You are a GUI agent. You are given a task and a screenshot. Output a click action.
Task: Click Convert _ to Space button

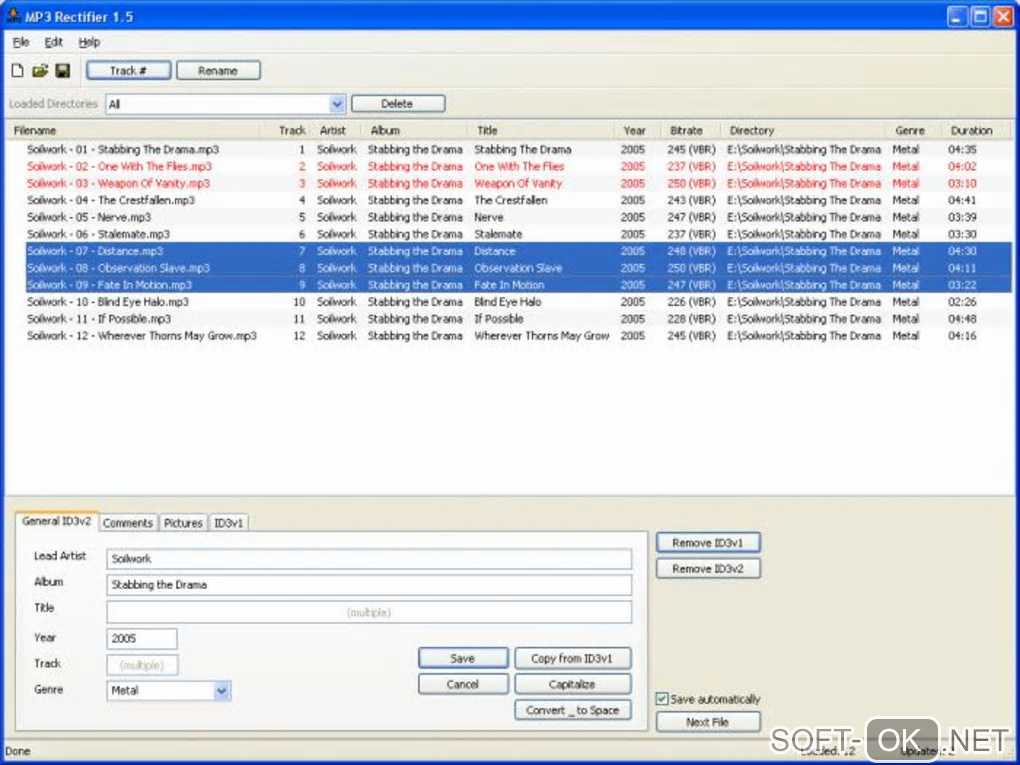click(572, 710)
